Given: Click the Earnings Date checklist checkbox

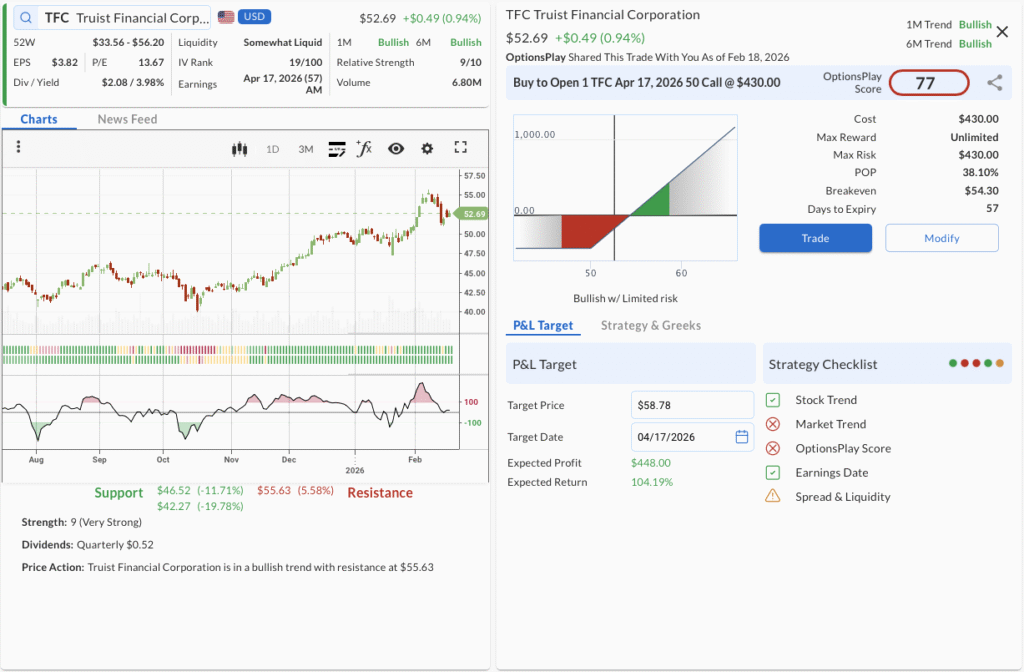Looking at the screenshot, I should [x=773, y=472].
